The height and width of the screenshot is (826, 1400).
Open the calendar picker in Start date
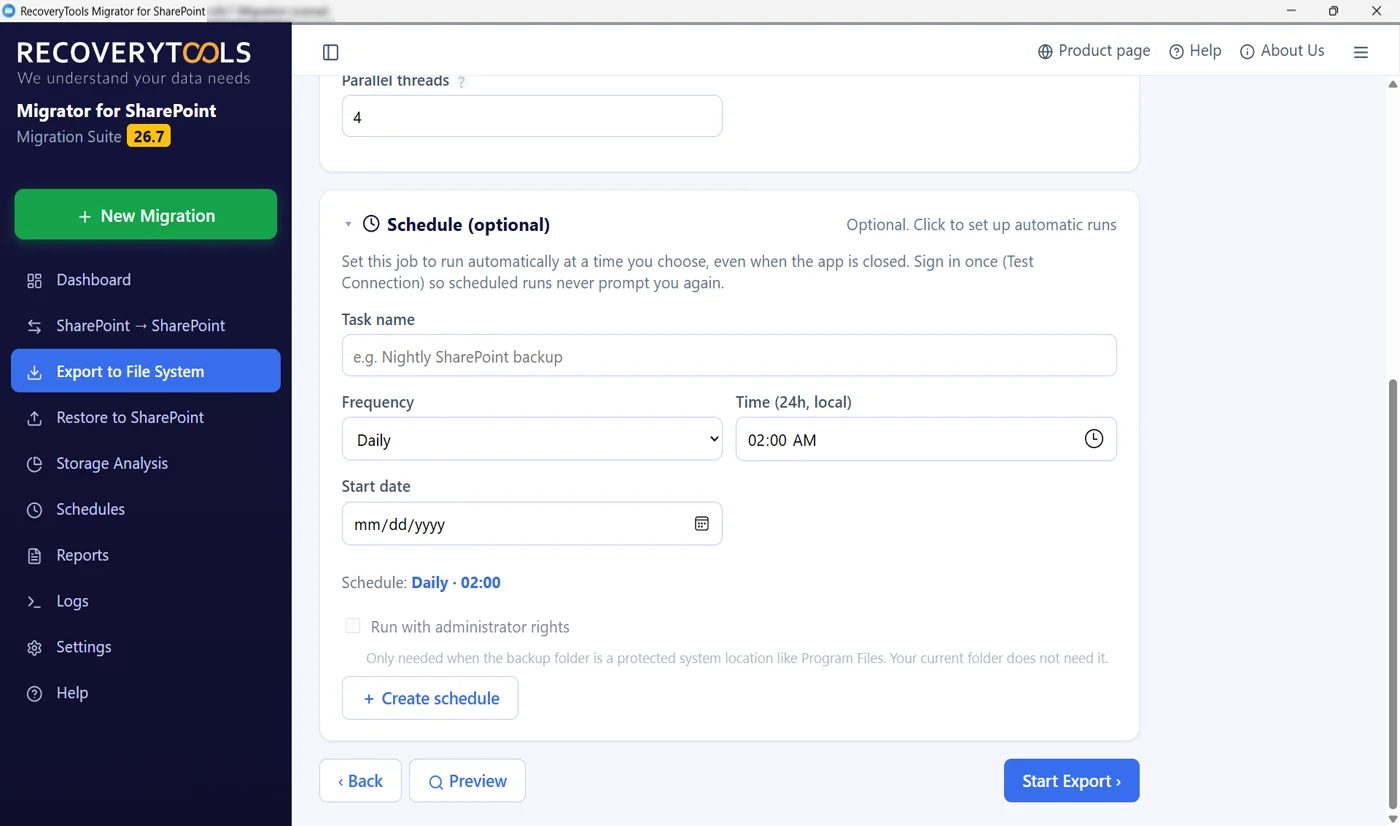[x=702, y=523]
